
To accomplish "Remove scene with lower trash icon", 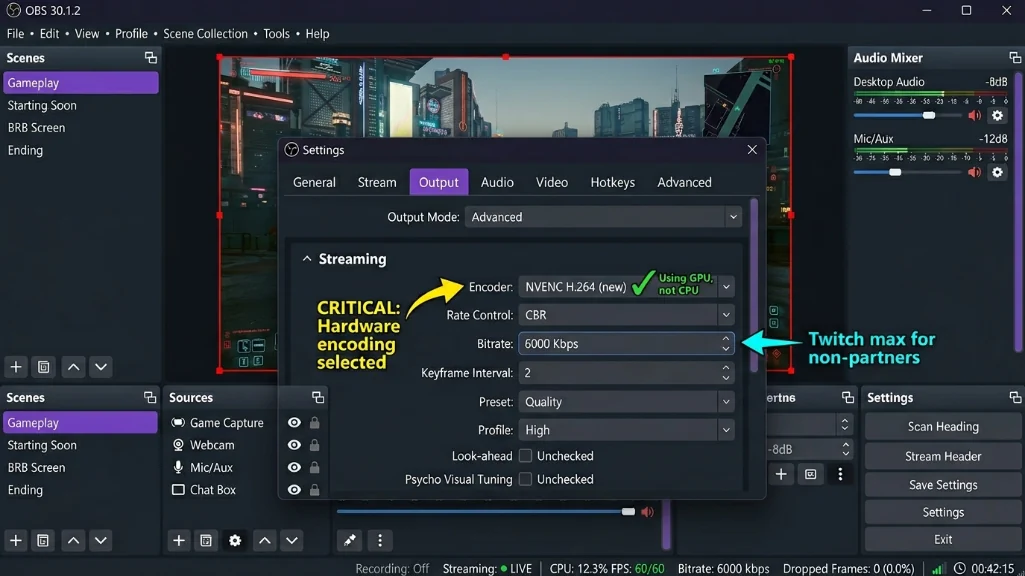I will pyautogui.click(x=43, y=541).
